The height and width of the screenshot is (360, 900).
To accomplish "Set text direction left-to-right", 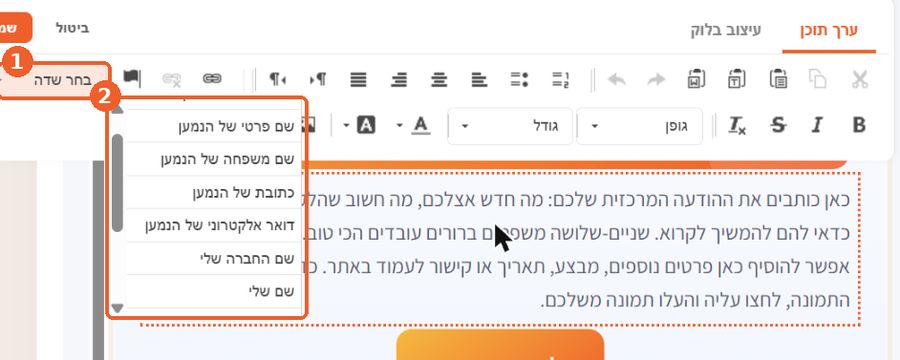I will click(x=317, y=79).
